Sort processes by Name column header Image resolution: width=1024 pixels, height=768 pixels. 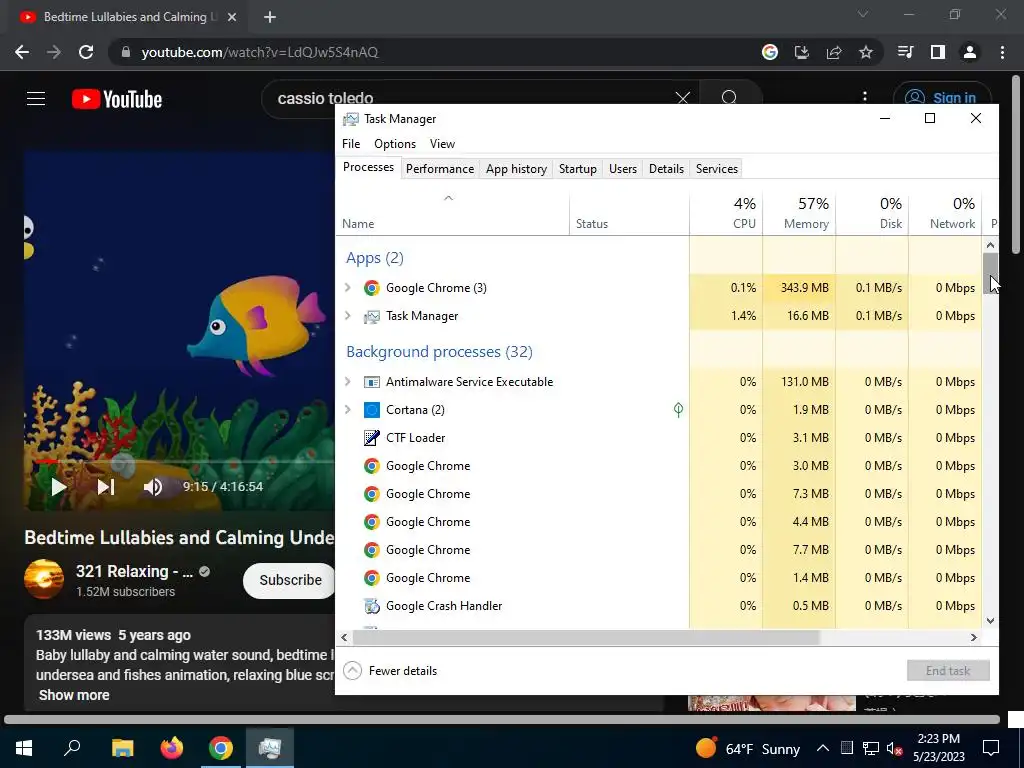[453, 214]
